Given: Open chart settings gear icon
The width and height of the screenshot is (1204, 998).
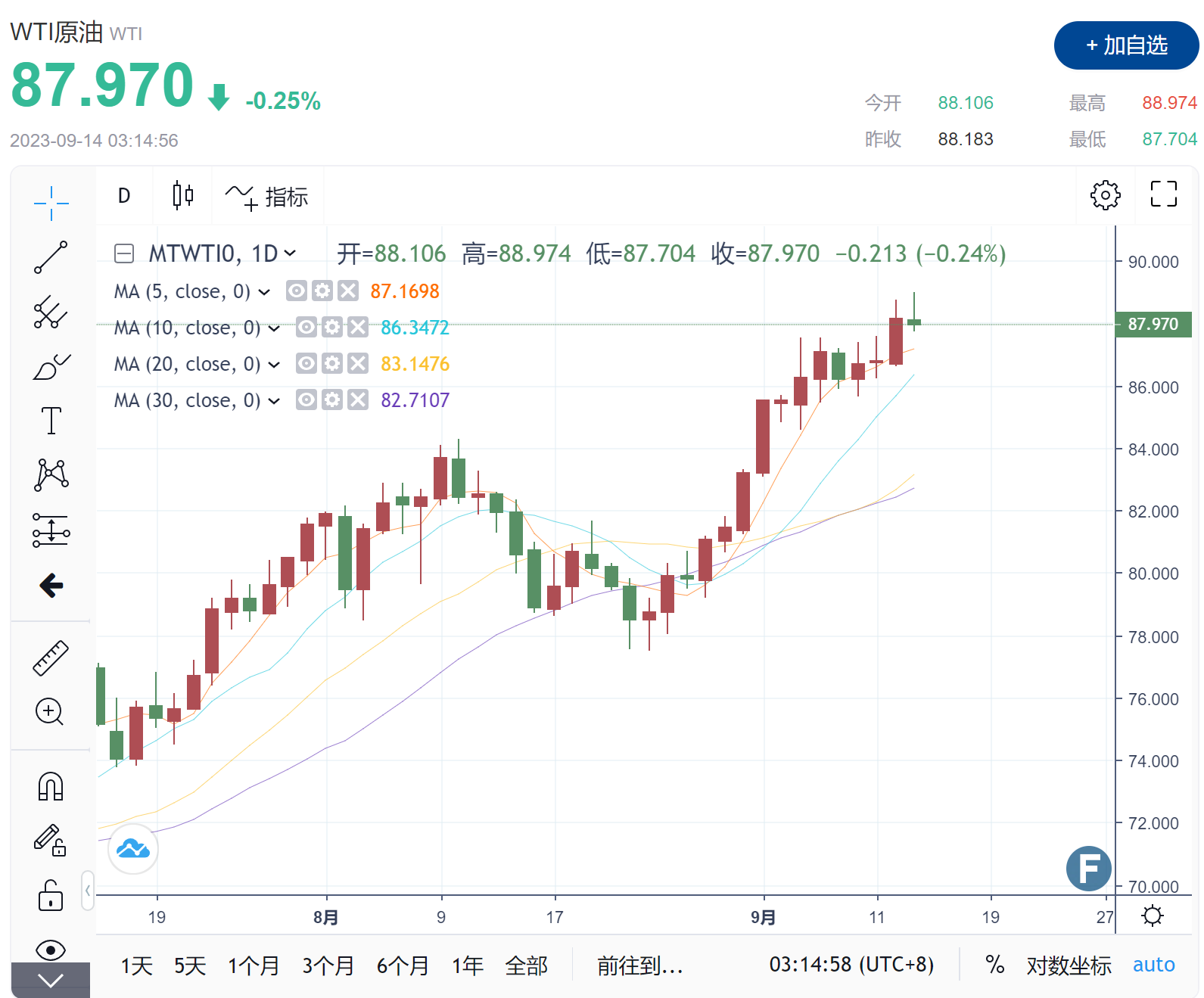Looking at the screenshot, I should tap(1105, 195).
